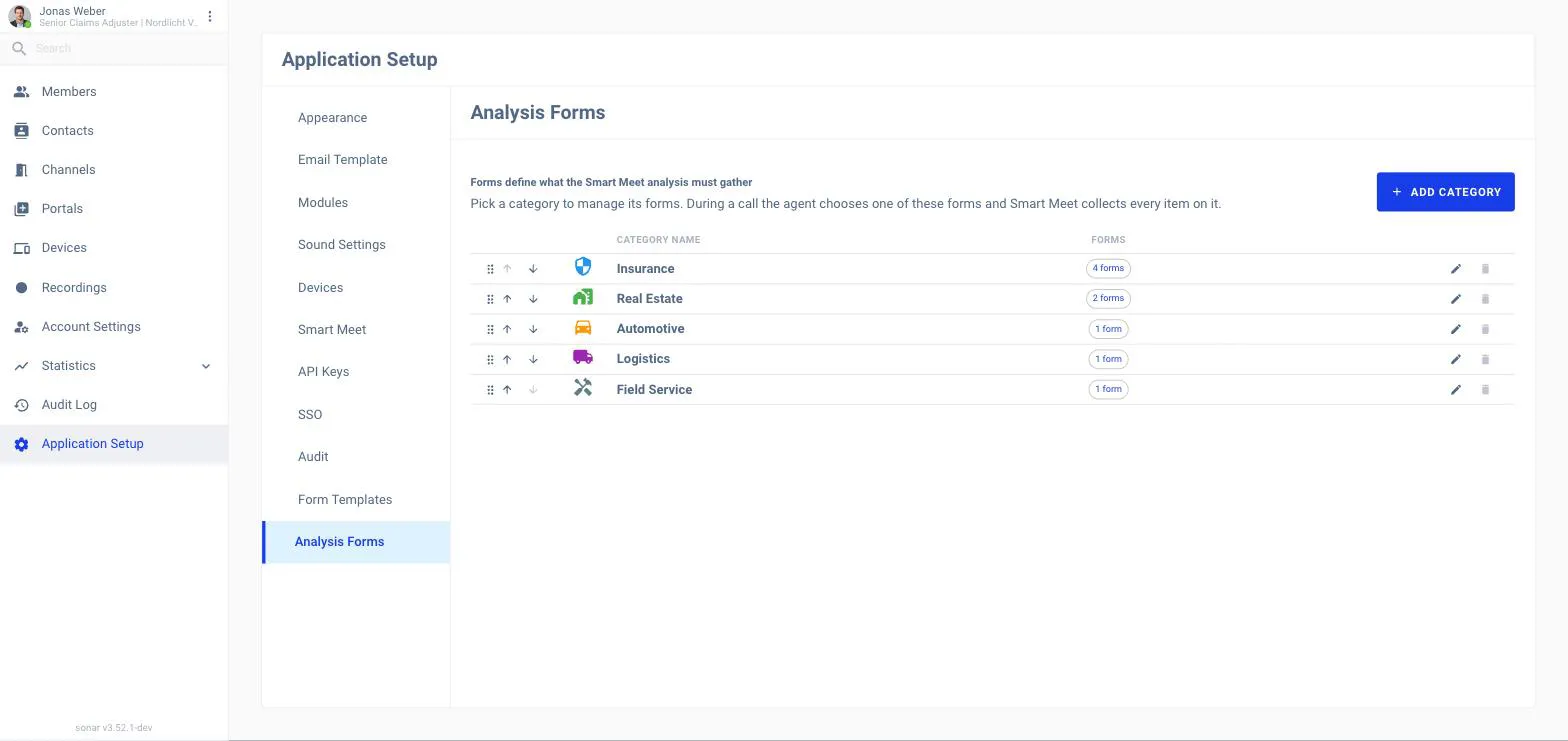Image resolution: width=1568 pixels, height=741 pixels.
Task: Open the Sound Settings tab
Action: coord(356,245)
